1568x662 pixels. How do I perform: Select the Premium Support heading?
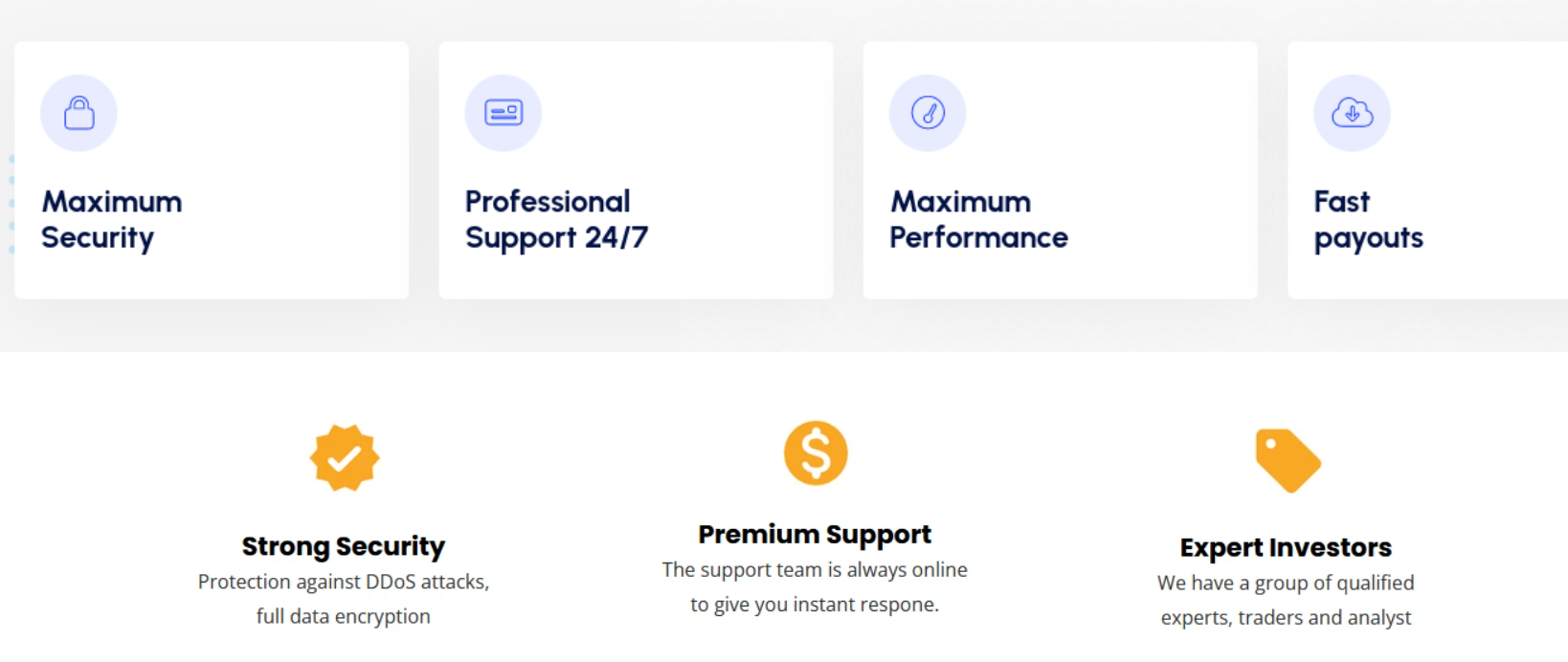tap(815, 534)
